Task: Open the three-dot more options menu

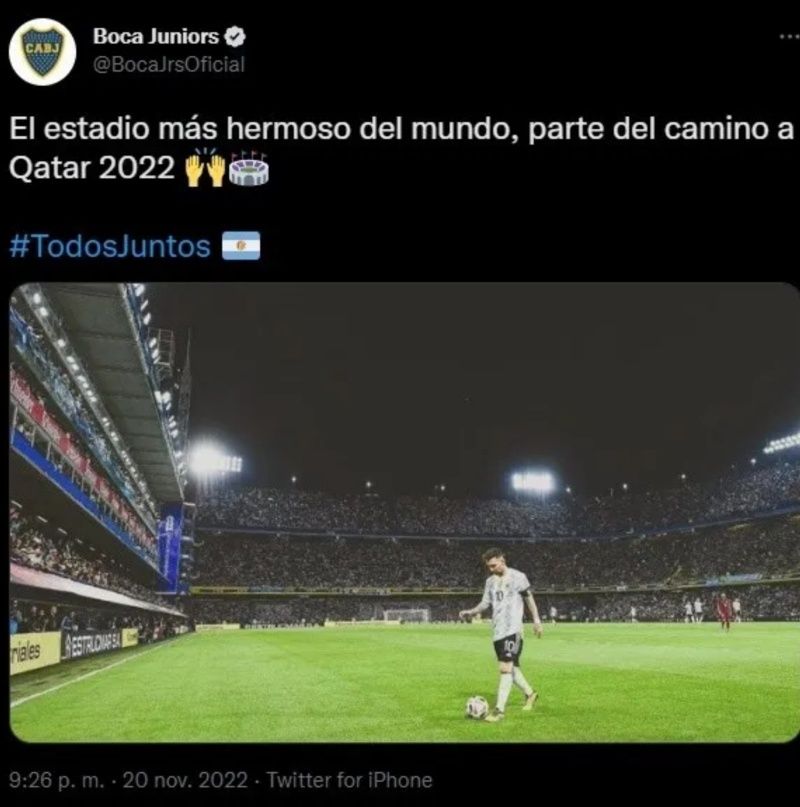Action: click(x=790, y=37)
